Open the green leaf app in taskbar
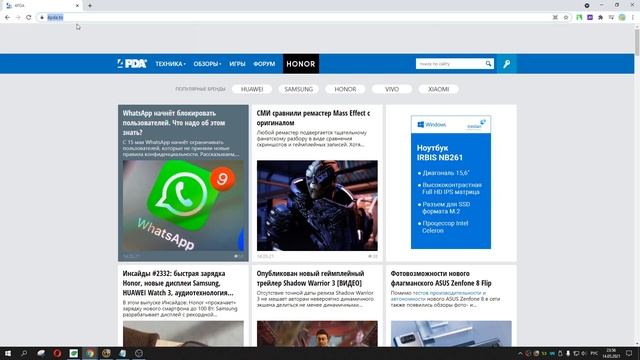640x360 pixels. coord(73,353)
